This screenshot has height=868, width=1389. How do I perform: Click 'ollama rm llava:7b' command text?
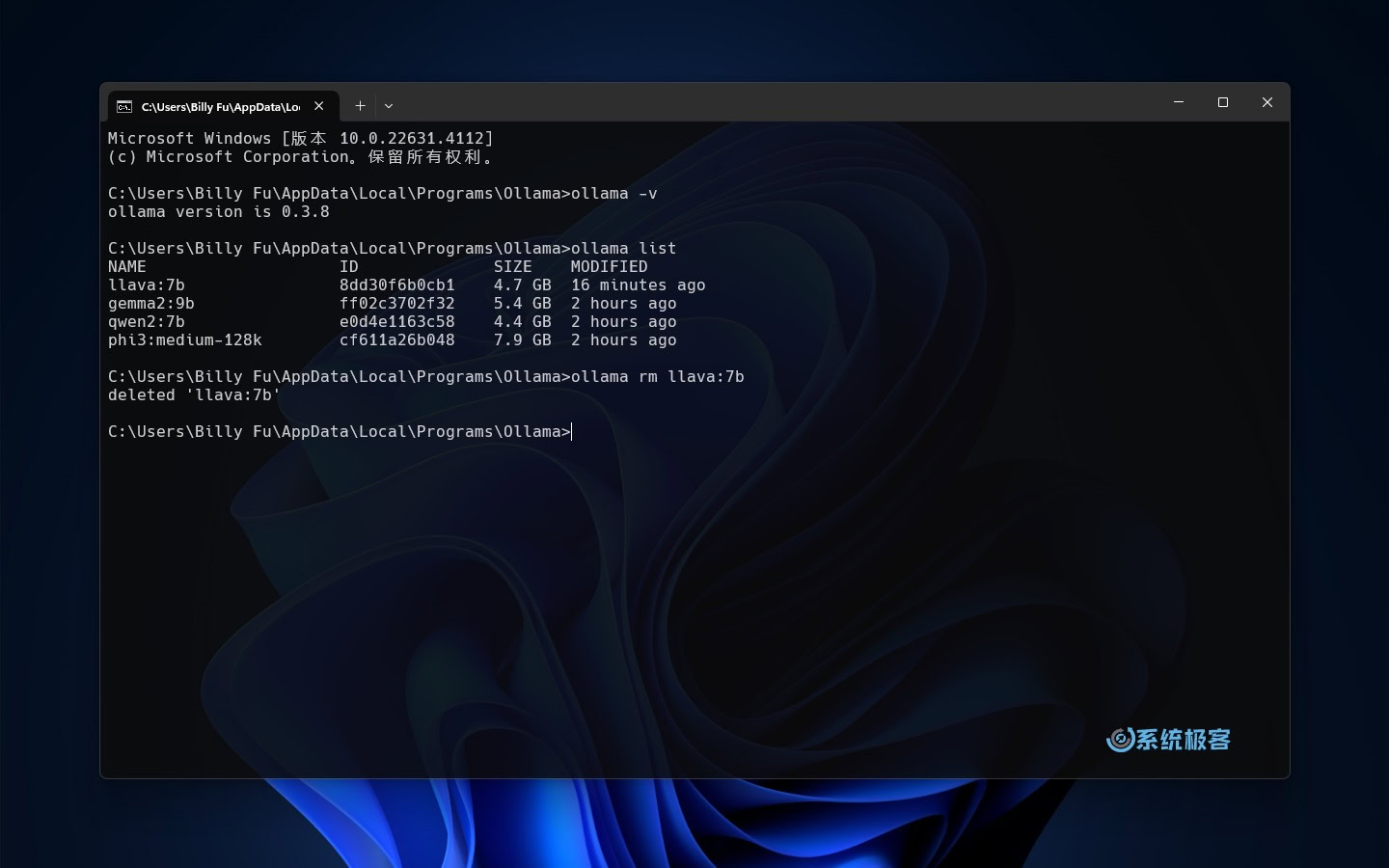pos(658,376)
